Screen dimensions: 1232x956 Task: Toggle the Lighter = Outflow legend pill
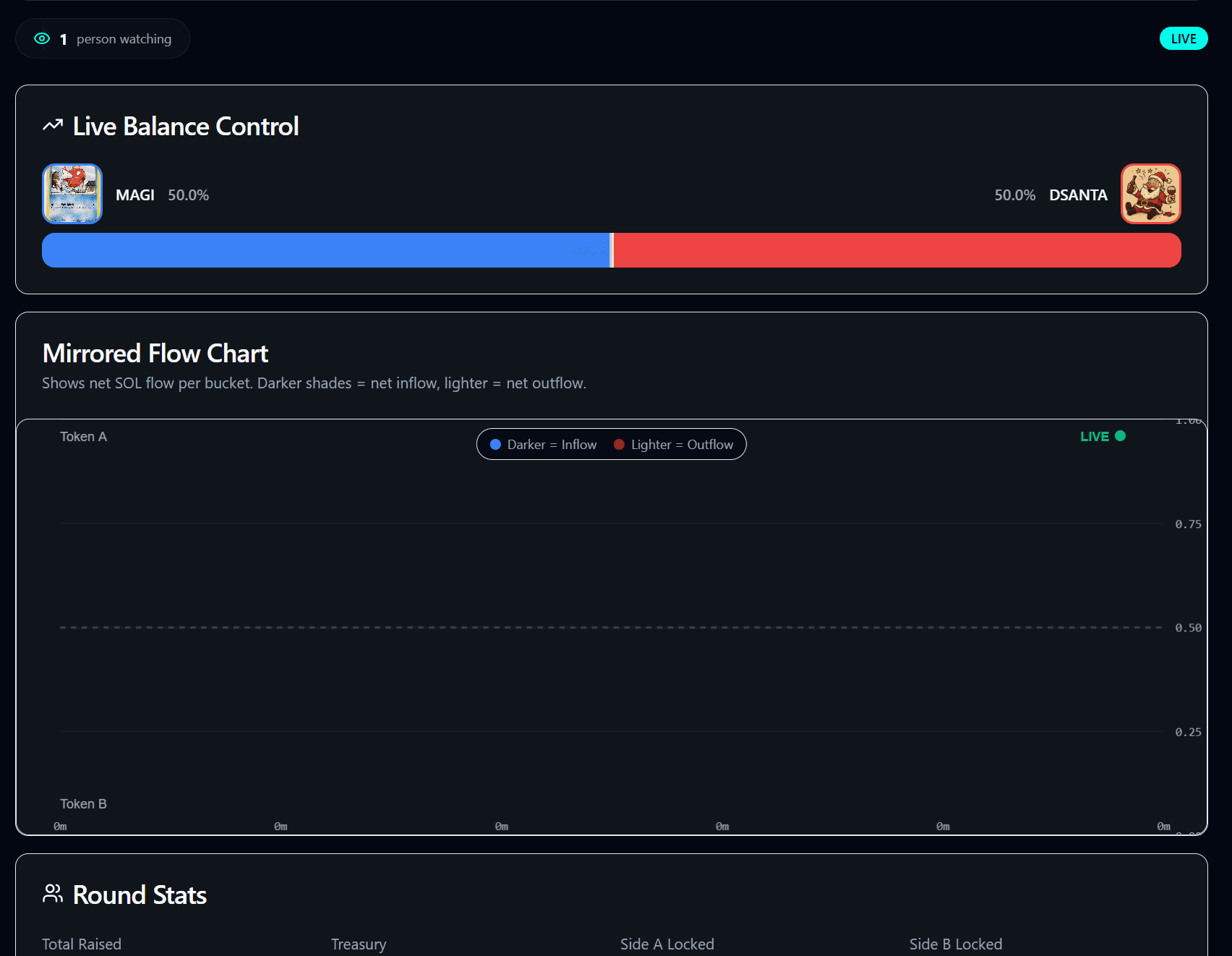tap(675, 444)
